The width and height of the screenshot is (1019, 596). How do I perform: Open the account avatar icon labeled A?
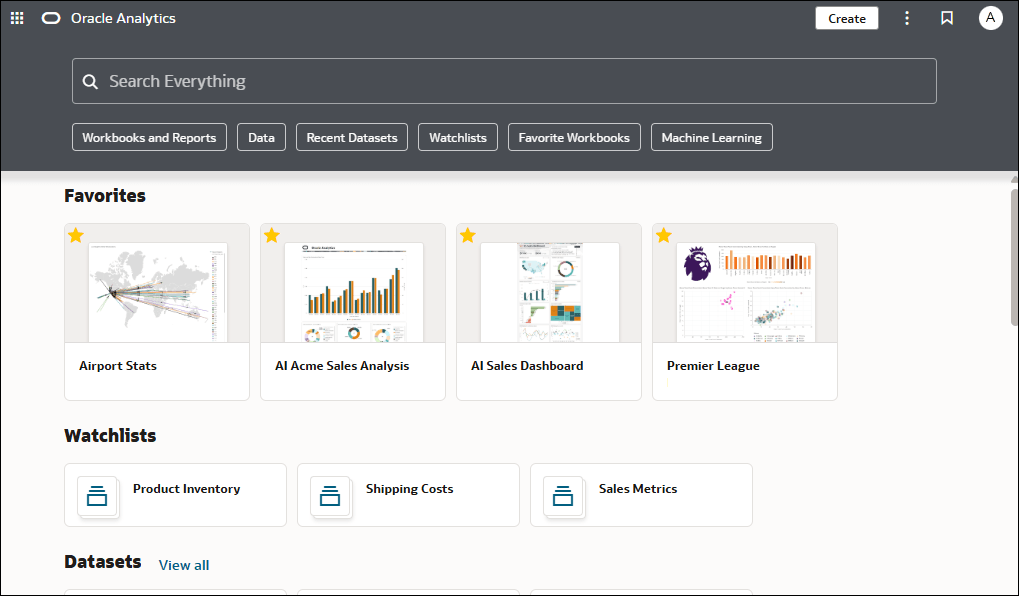(989, 17)
